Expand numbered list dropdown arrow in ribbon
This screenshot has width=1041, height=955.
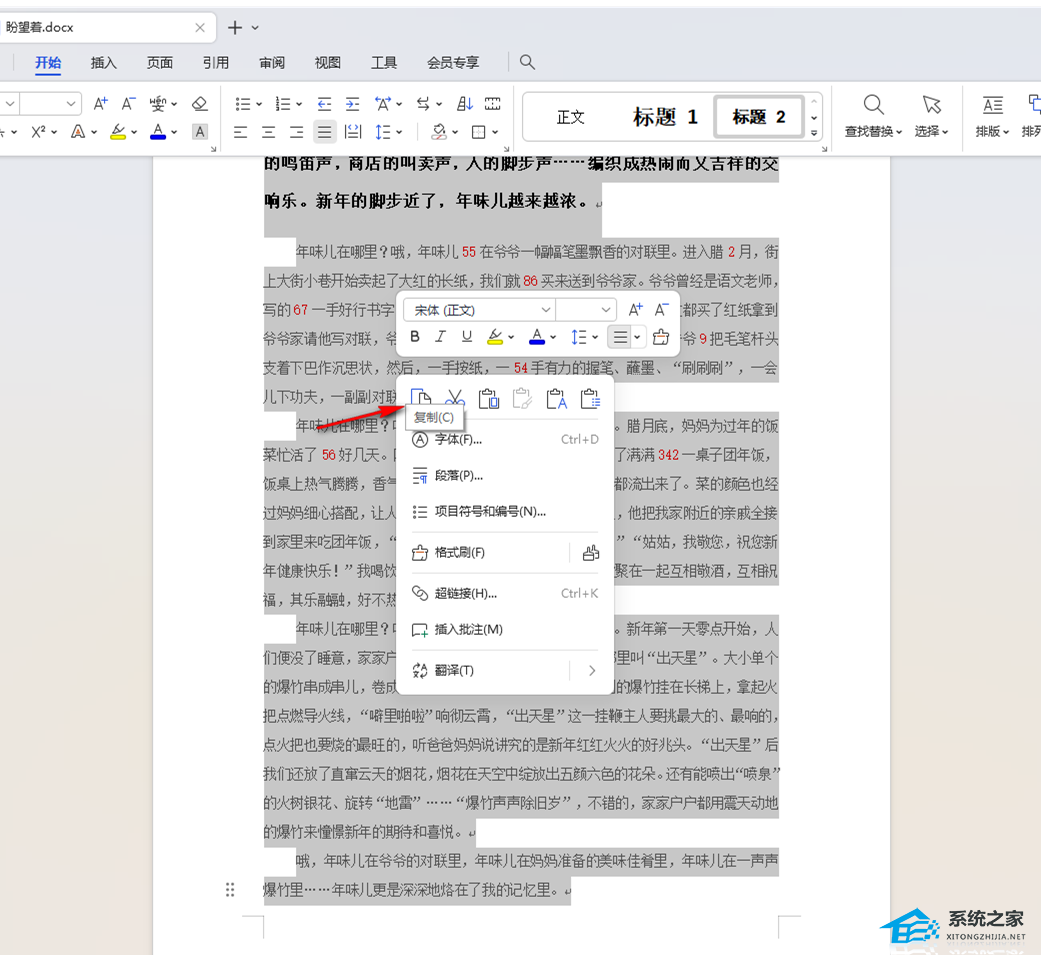pos(299,104)
